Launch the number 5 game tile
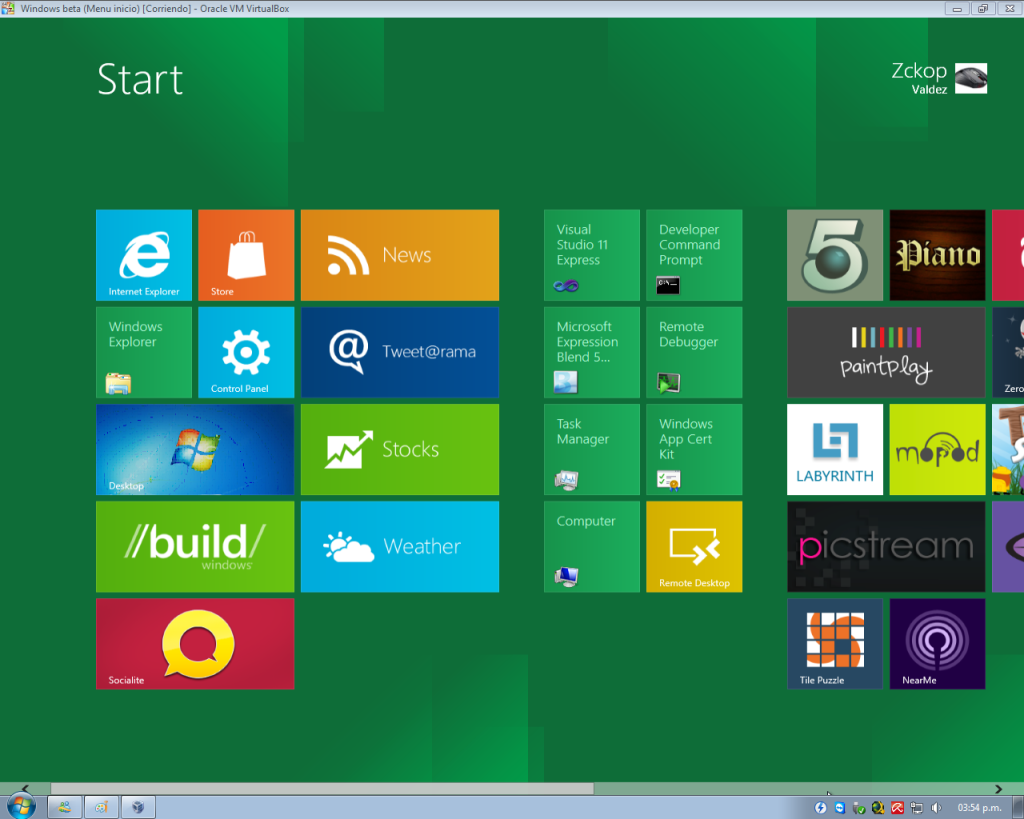This screenshot has height=819, width=1024. 835,255
